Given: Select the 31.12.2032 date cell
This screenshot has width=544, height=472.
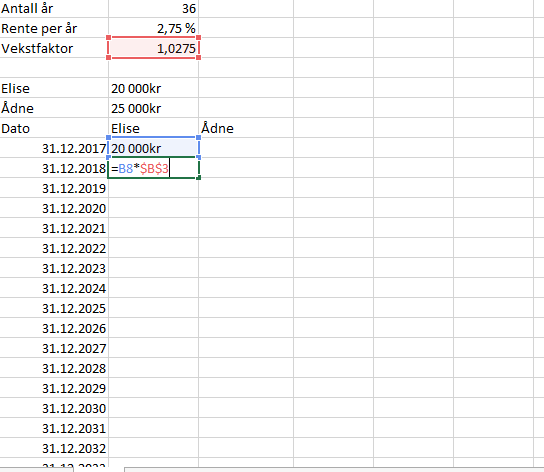Looking at the screenshot, I should (x=54, y=448).
